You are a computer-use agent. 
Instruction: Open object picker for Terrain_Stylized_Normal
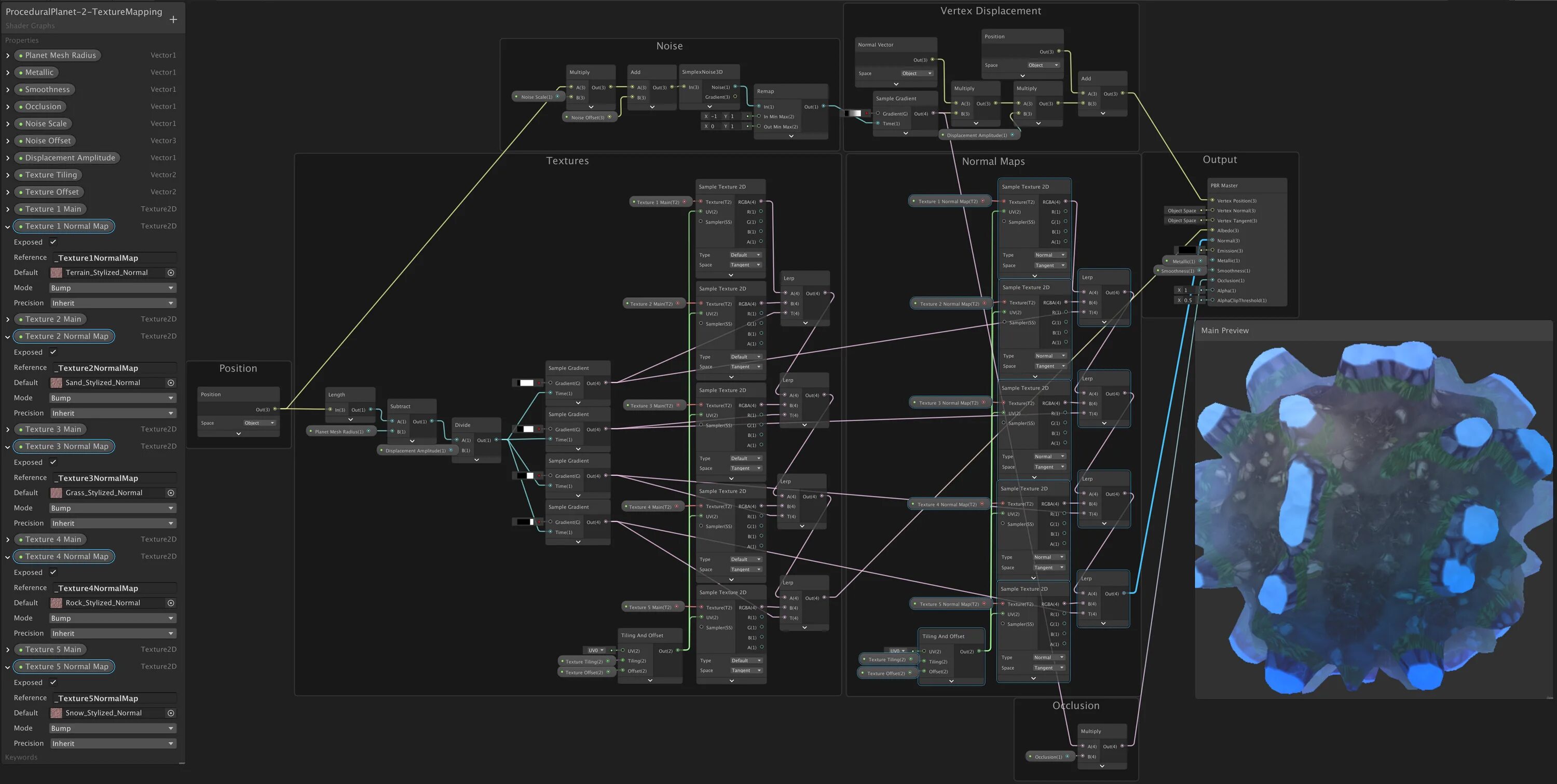pyautogui.click(x=171, y=272)
